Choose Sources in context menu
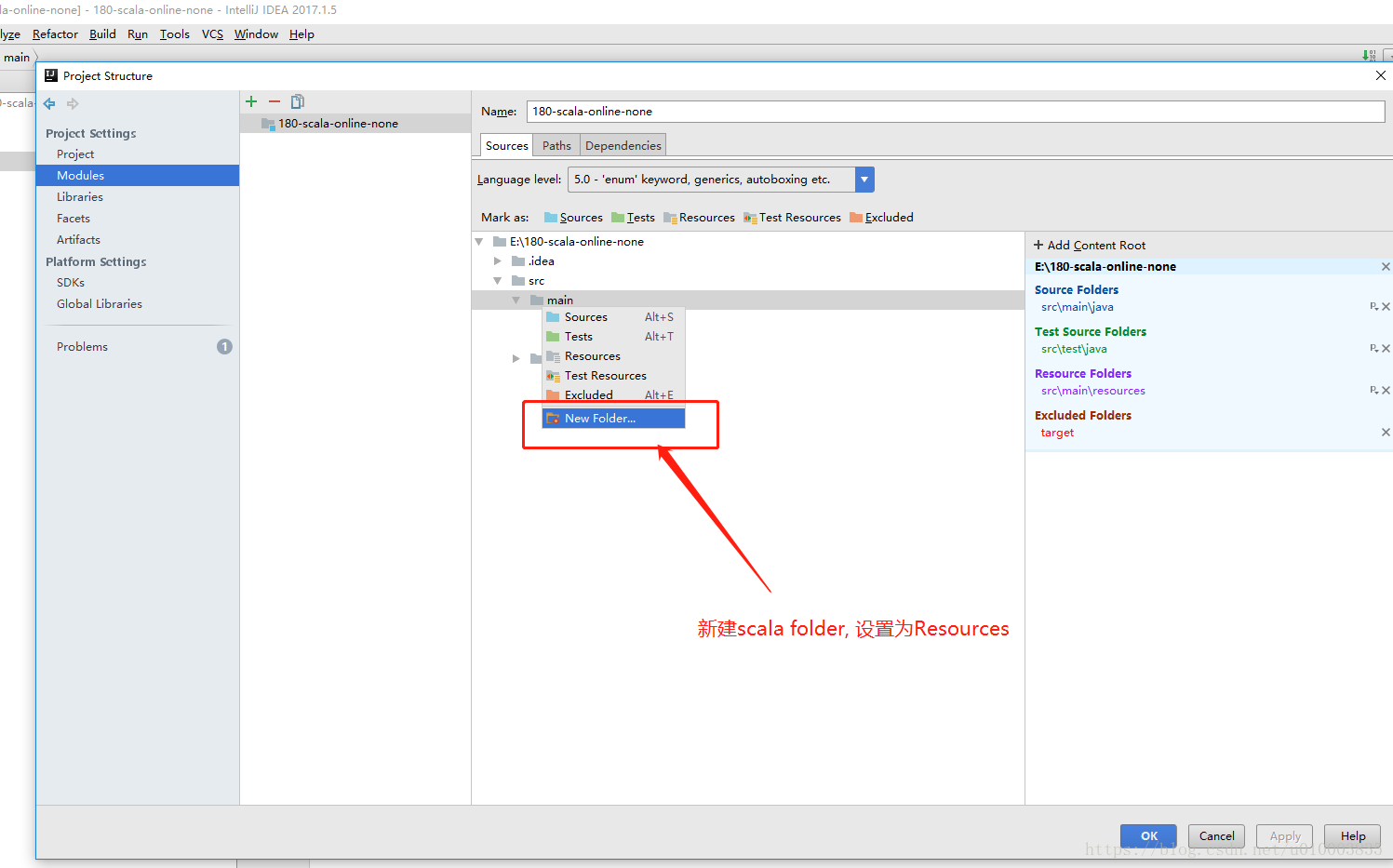1393x868 pixels. coord(613,317)
